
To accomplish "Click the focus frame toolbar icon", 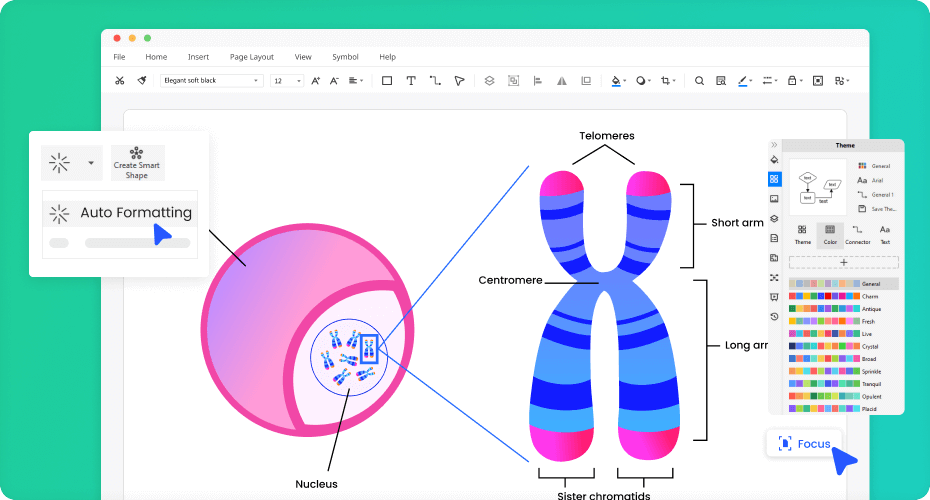I will tap(818, 81).
